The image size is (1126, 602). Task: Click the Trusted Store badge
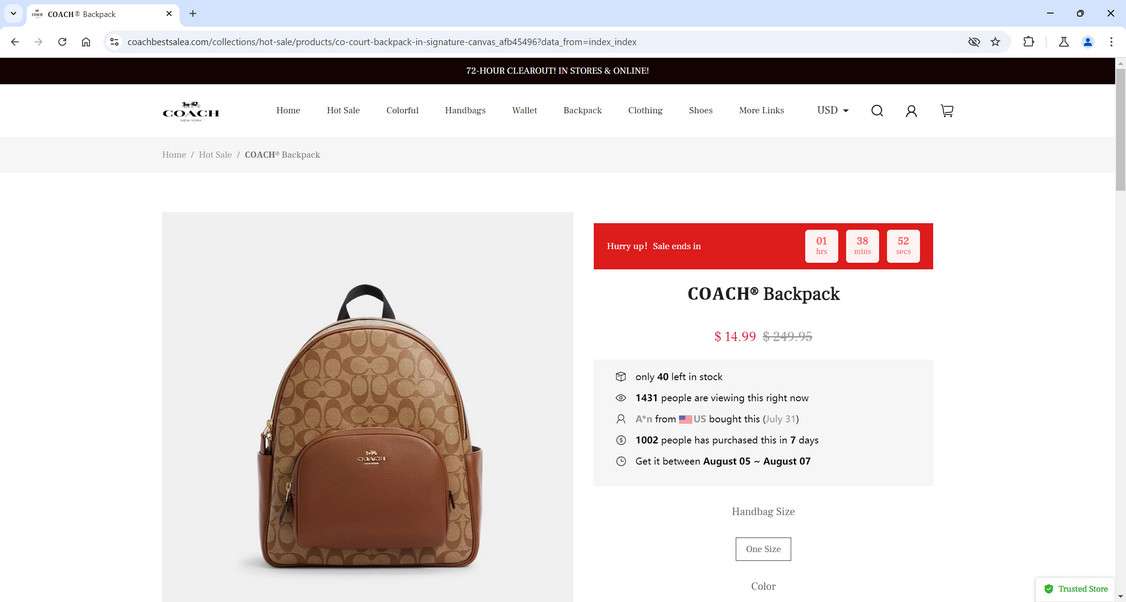click(1076, 588)
